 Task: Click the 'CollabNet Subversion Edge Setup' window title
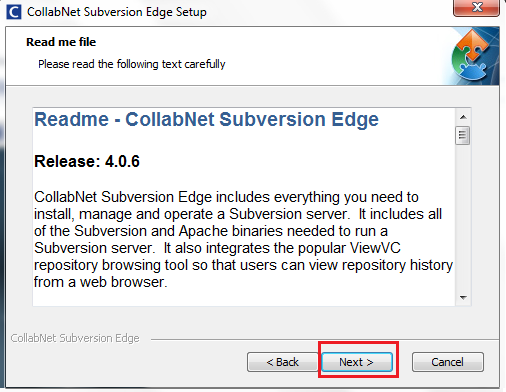click(x=117, y=12)
